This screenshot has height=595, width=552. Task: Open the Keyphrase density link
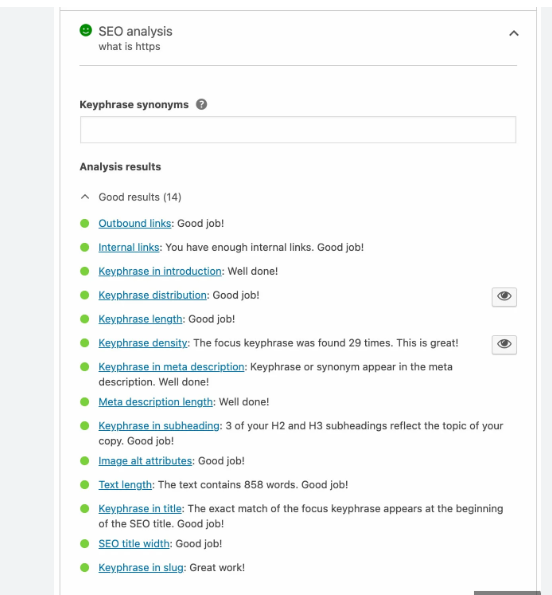[x=143, y=343]
